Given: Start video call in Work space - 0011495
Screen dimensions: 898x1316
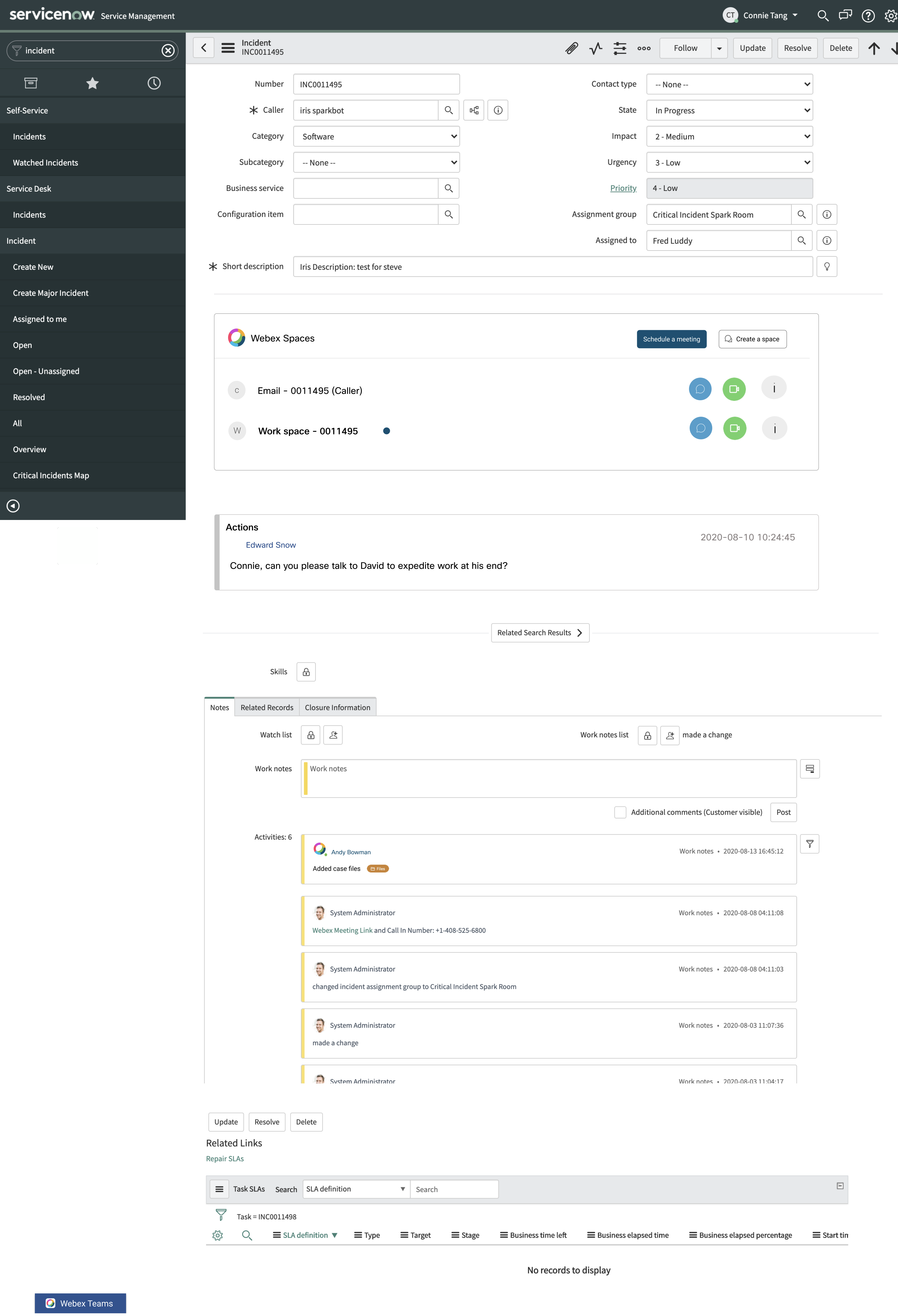Looking at the screenshot, I should (735, 428).
